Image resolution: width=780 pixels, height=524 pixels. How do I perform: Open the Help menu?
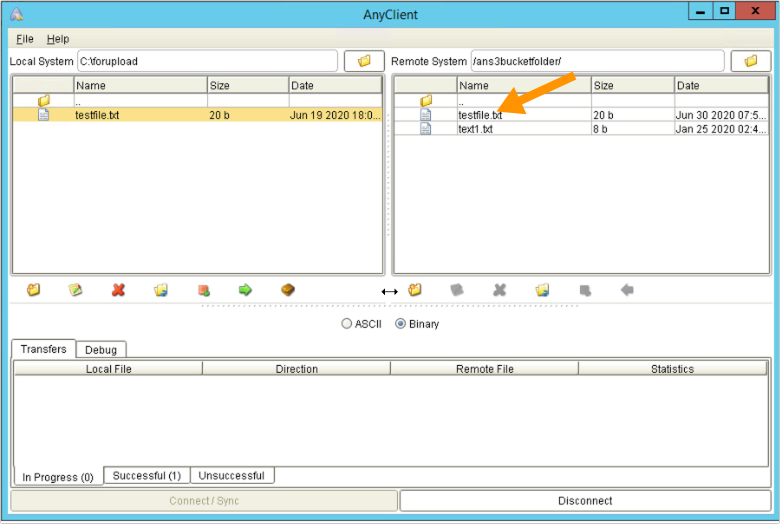58,39
